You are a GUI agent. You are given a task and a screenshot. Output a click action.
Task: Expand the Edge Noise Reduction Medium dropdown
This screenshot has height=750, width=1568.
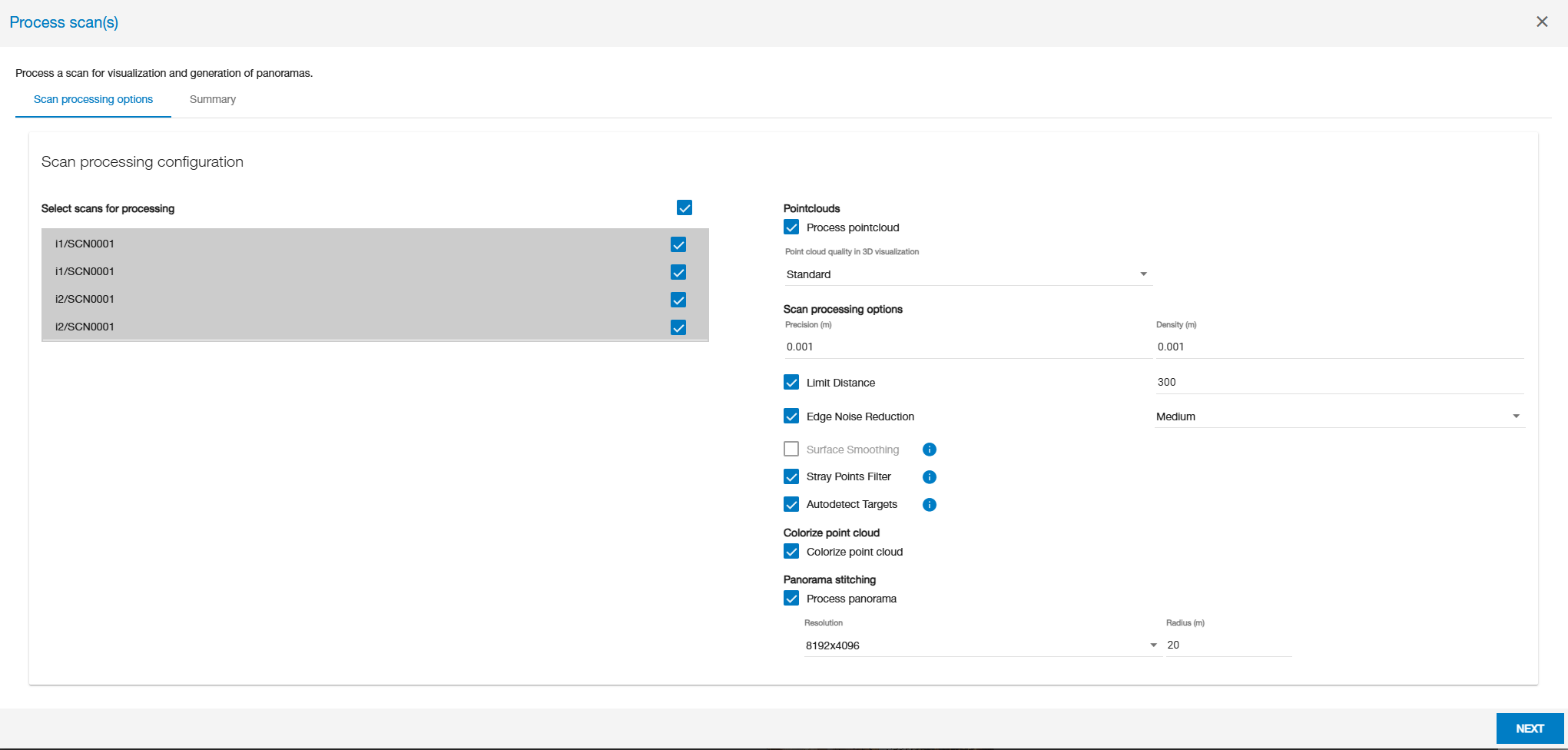pyautogui.click(x=1338, y=416)
